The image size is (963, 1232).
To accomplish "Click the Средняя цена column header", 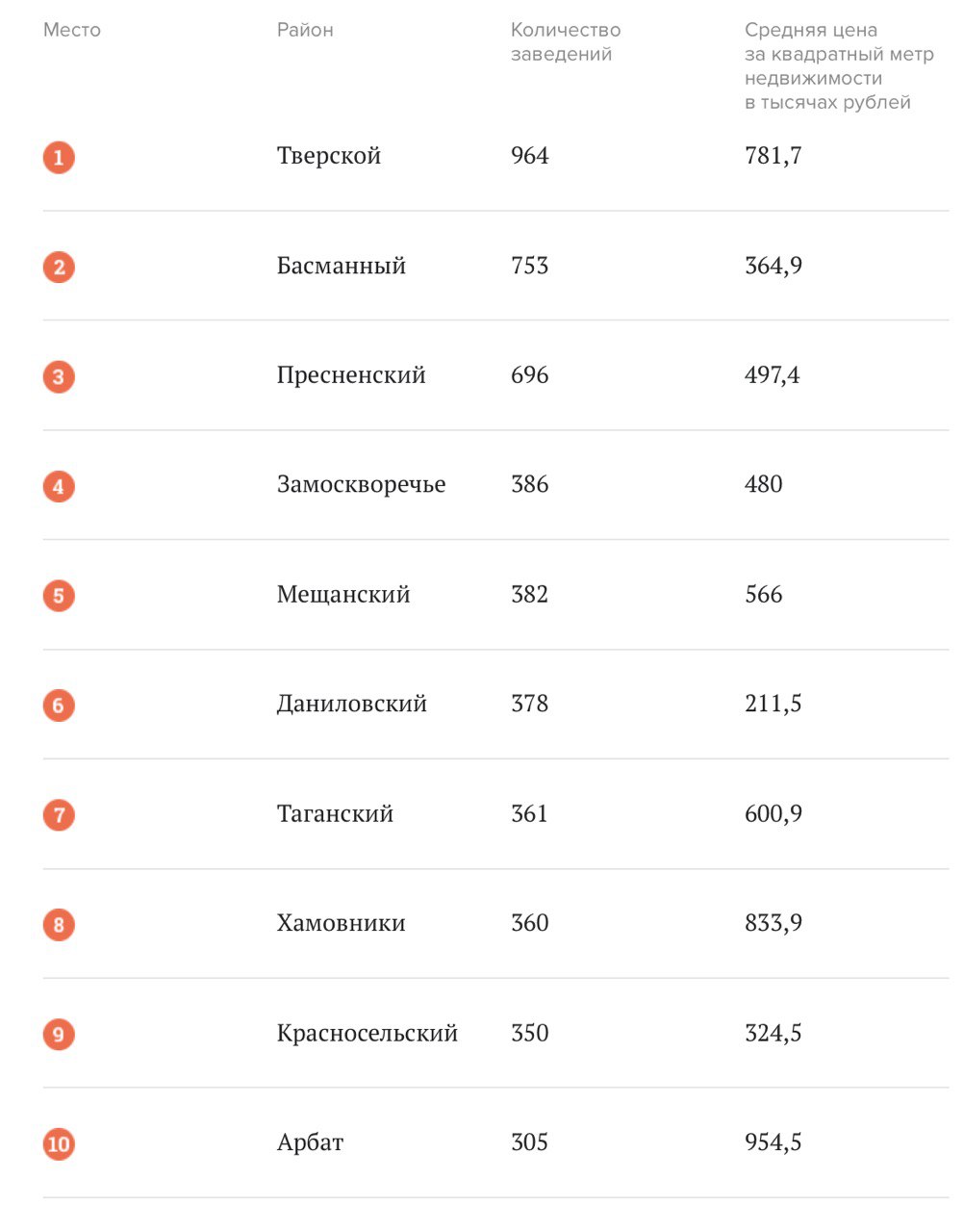I will pyautogui.click(x=839, y=66).
